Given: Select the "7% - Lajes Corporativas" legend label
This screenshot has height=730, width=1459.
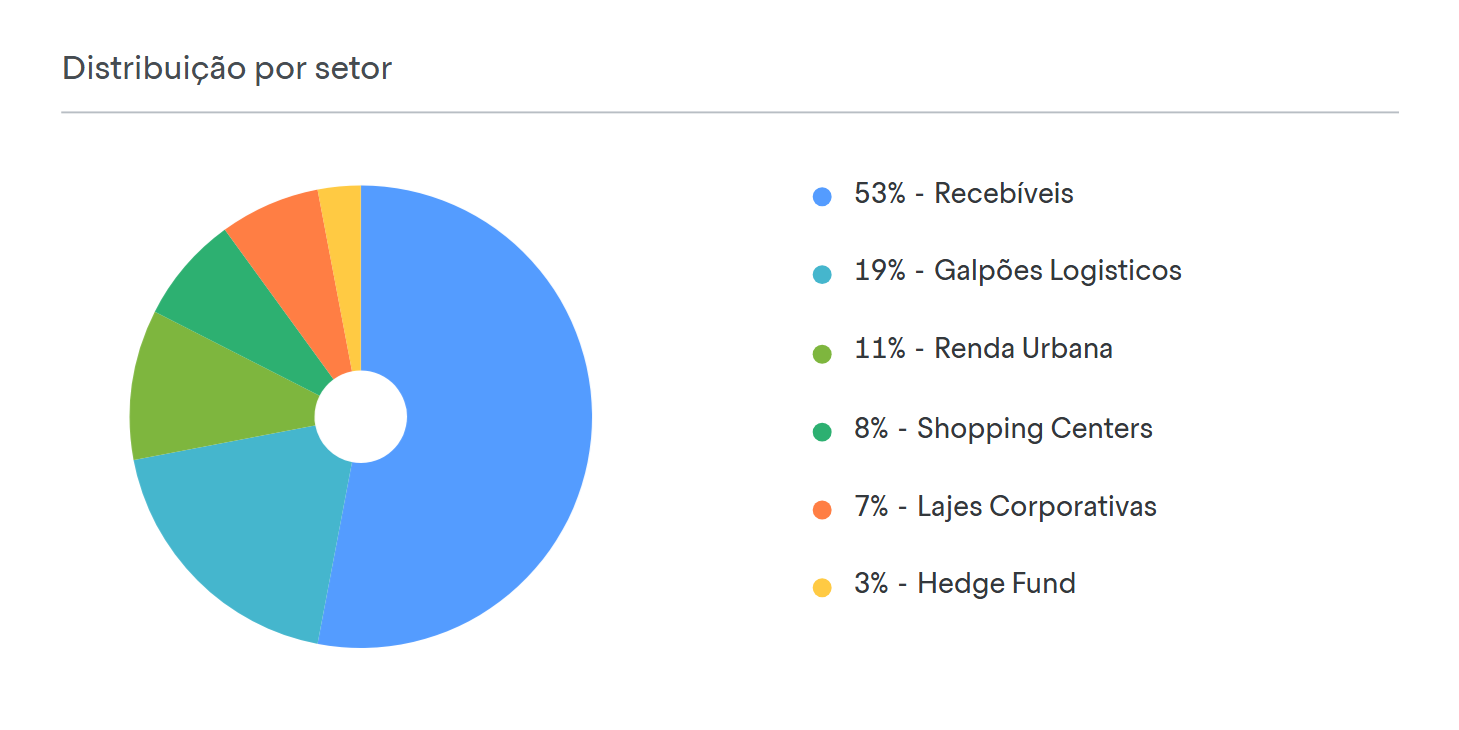Looking at the screenshot, I should pos(1005,507).
